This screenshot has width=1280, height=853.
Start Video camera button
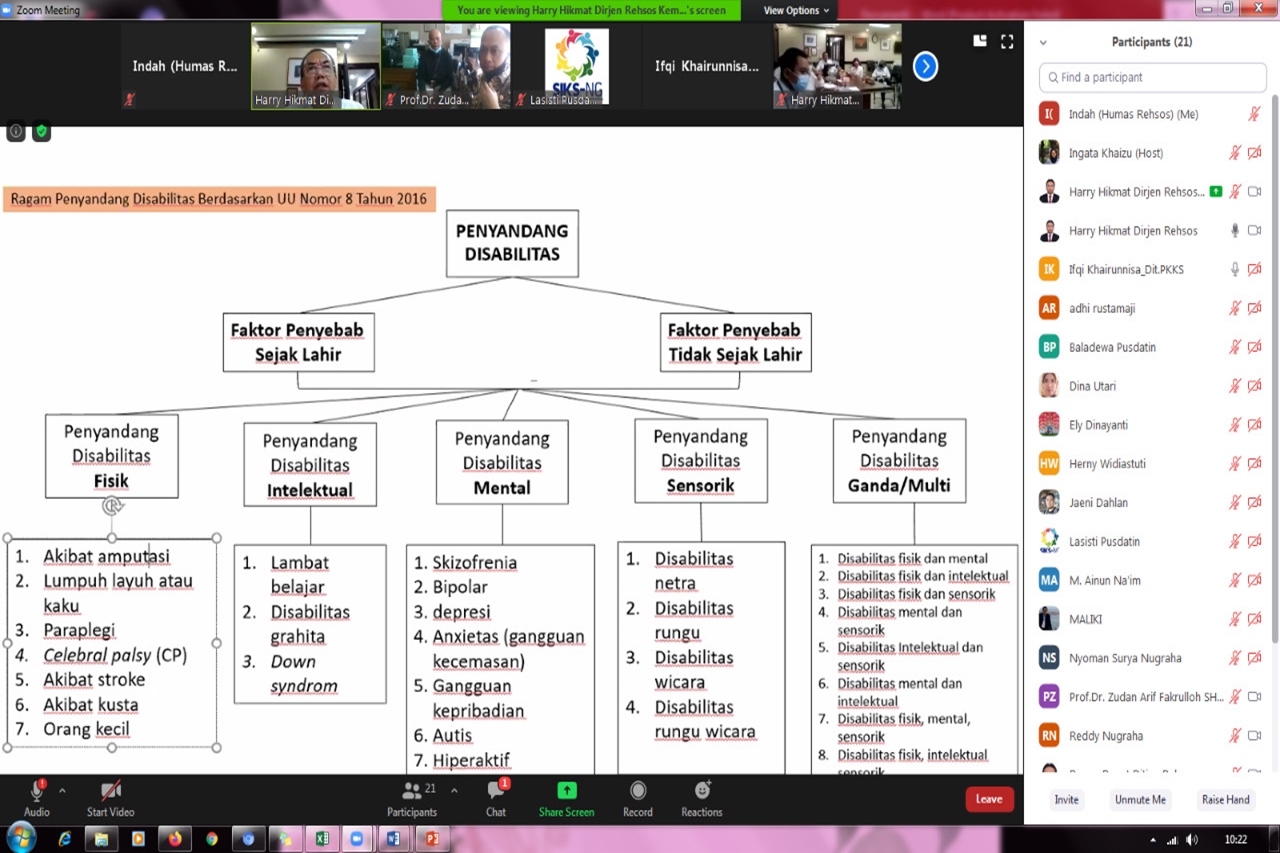110,798
